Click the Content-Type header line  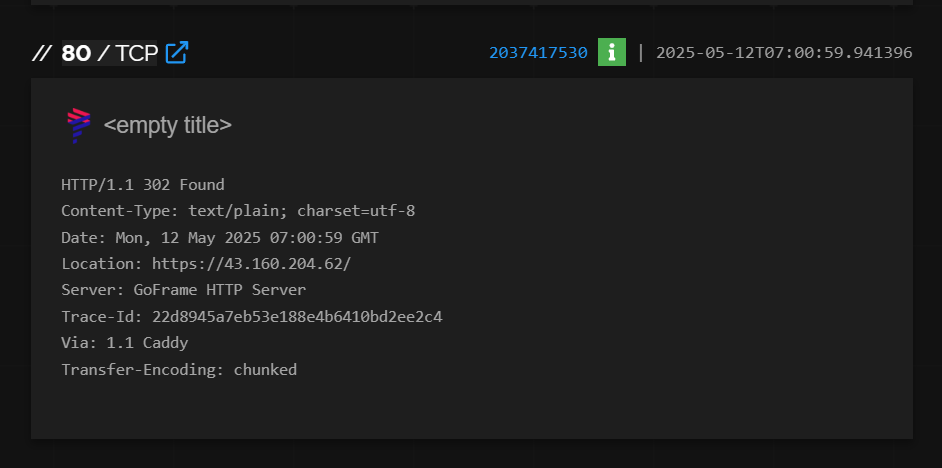tap(238, 211)
